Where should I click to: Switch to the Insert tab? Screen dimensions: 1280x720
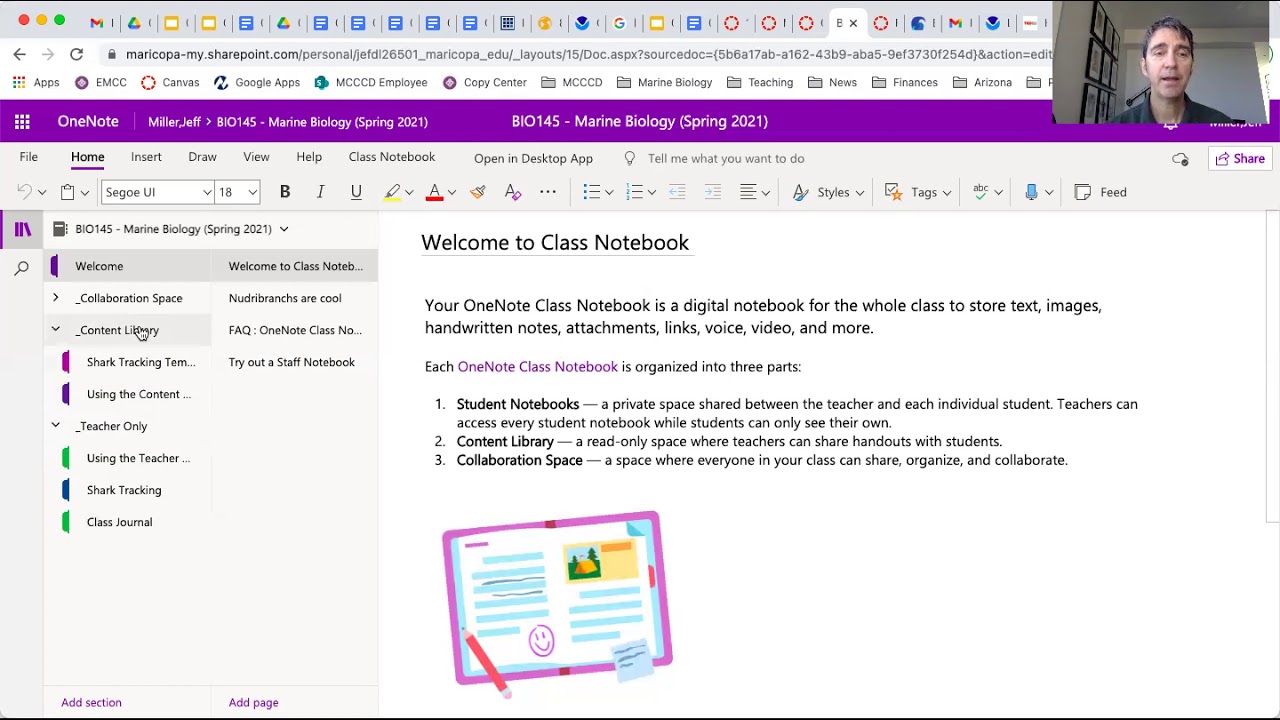point(146,157)
